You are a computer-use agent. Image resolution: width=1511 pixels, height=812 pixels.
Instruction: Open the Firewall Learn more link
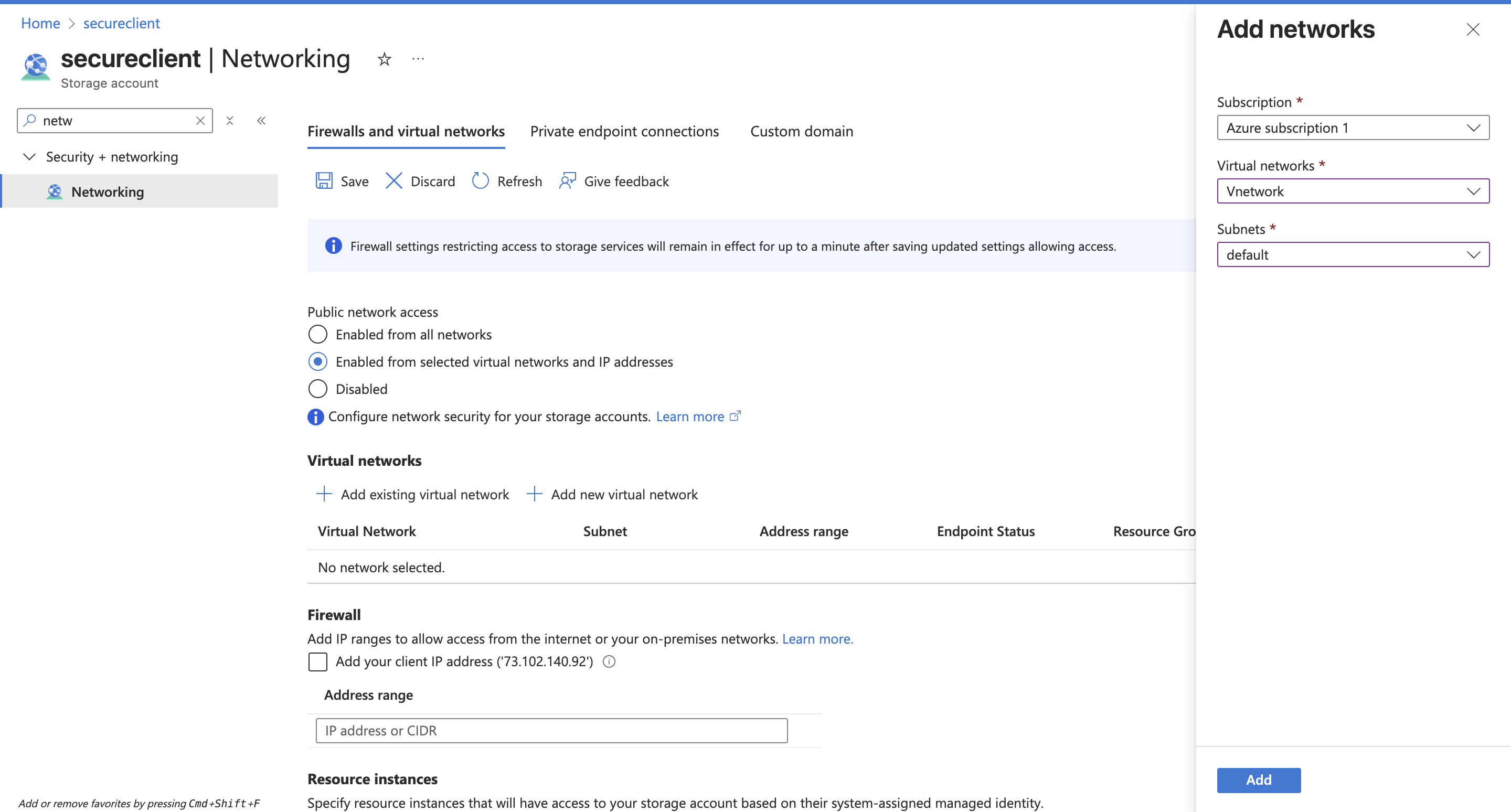817,638
